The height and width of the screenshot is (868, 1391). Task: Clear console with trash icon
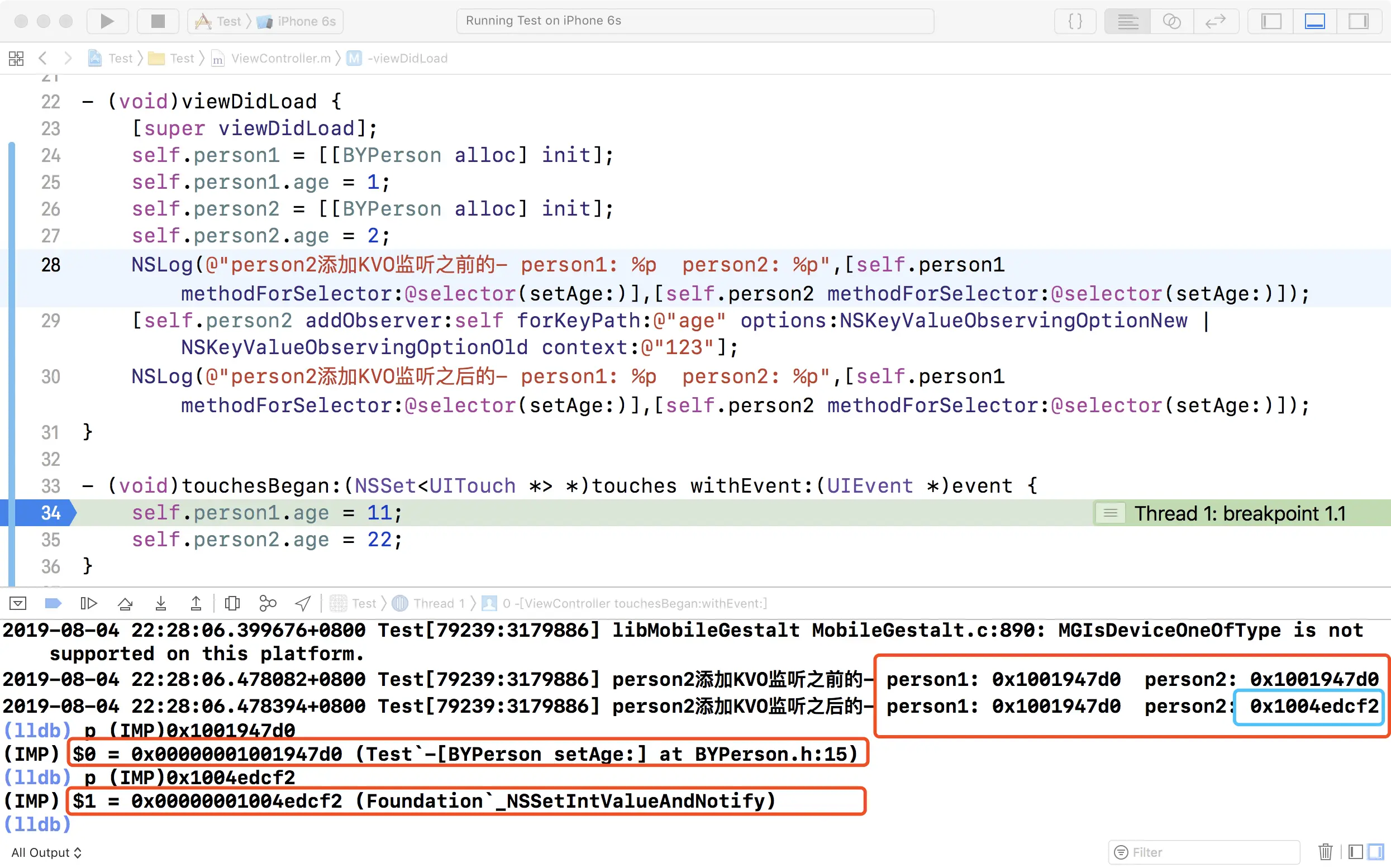click(x=1325, y=852)
